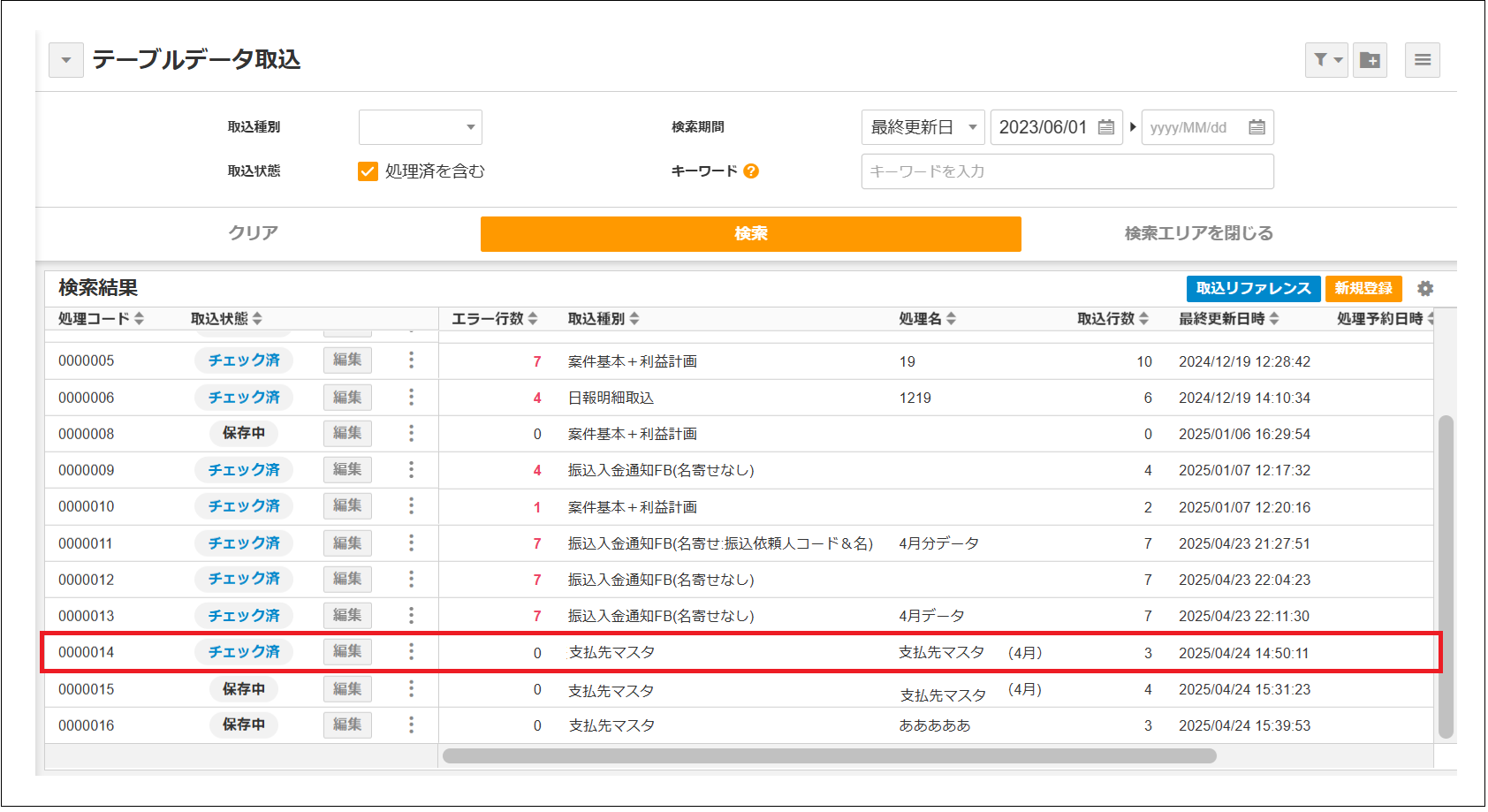The image size is (1488, 812).
Task: Expand the title dropdown arrow beside テーブルデータ取込
Action: [x=66, y=60]
